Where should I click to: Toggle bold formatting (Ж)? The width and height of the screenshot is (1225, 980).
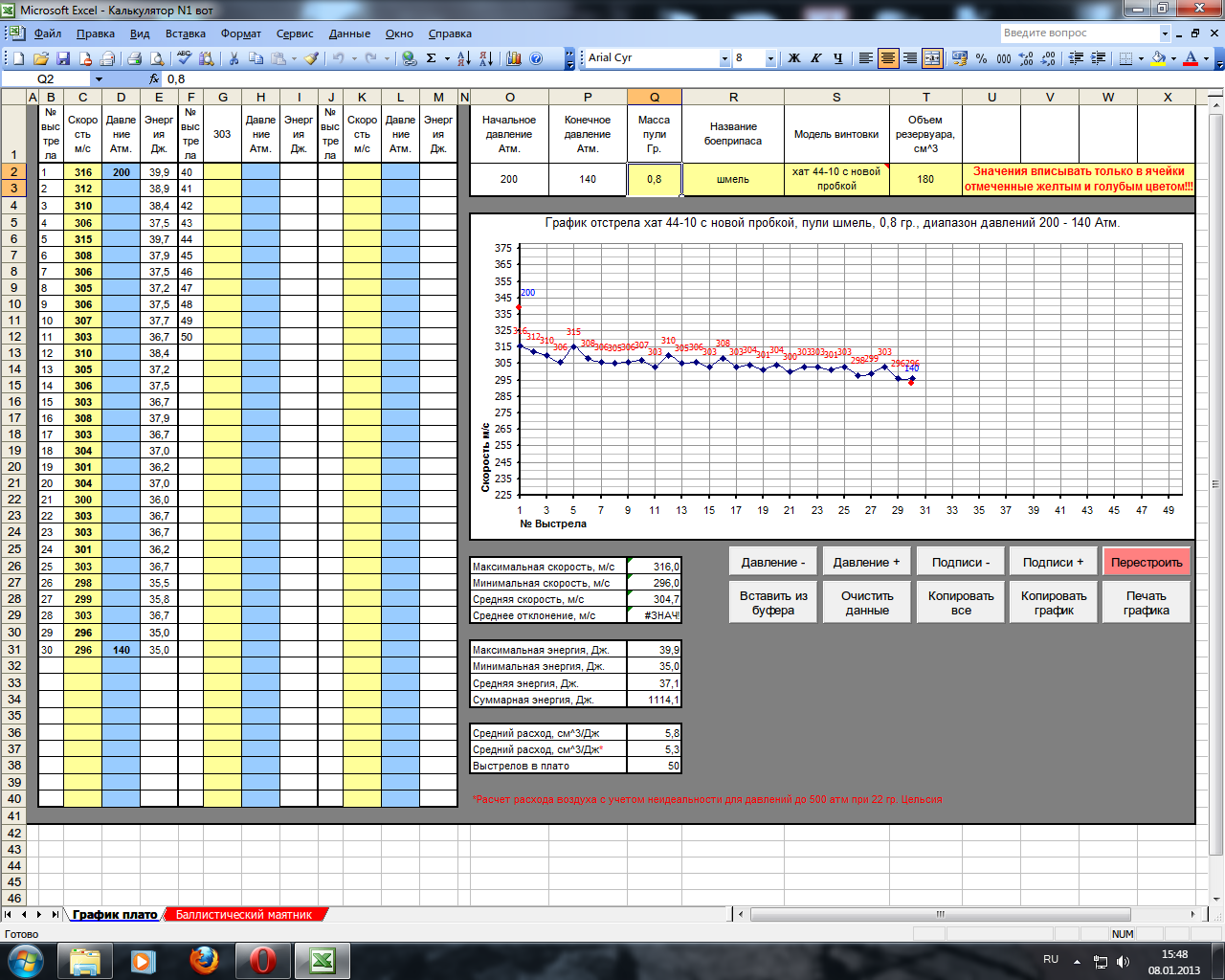[793, 58]
